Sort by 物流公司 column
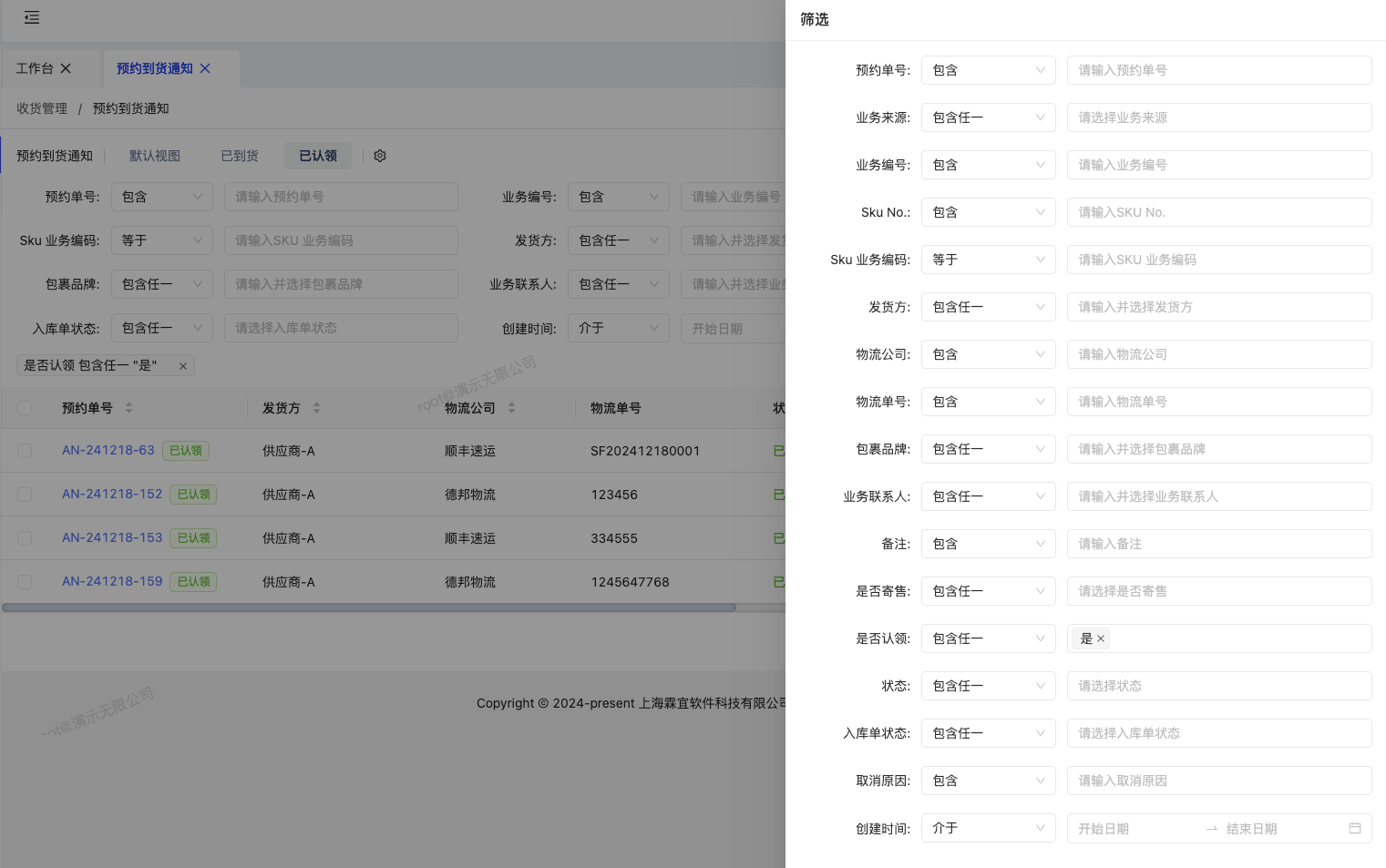The width and height of the screenshot is (1386, 868). (511, 408)
